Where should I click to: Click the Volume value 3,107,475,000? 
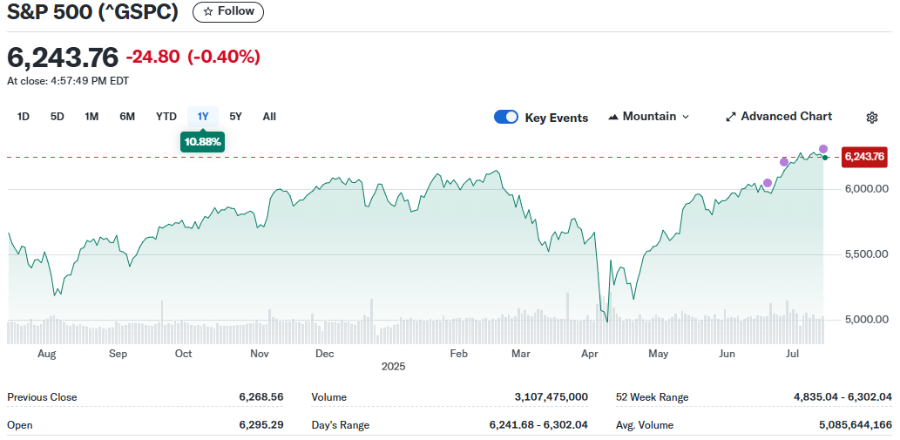coord(551,397)
